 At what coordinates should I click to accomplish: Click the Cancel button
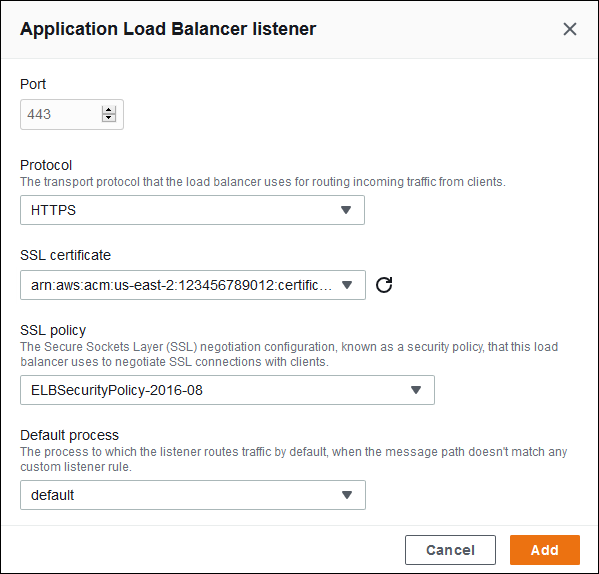click(x=450, y=550)
